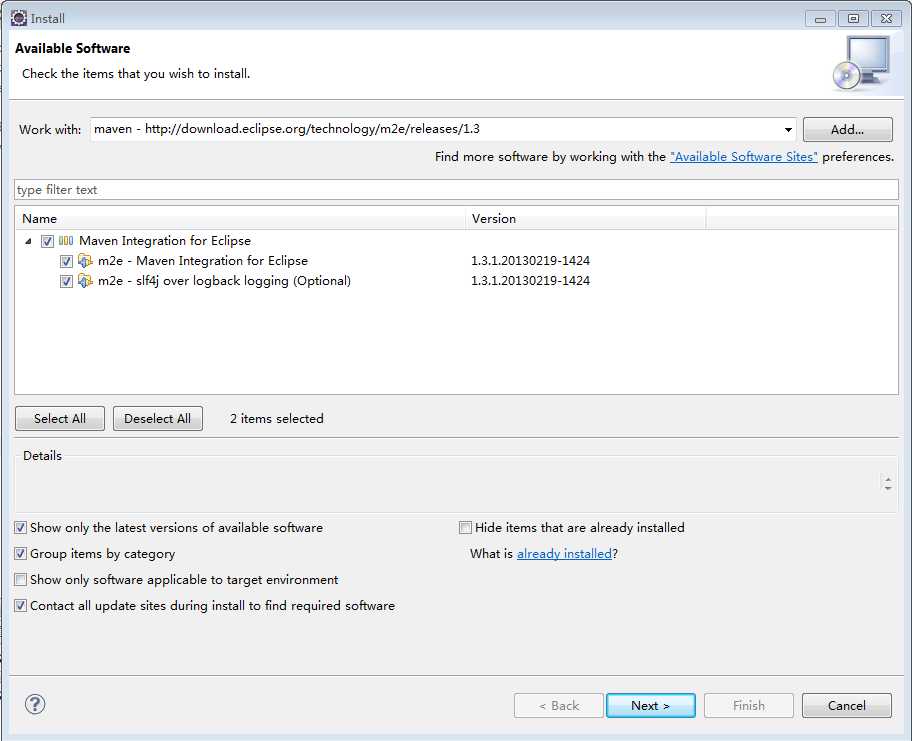Click the Version column header
The image size is (912, 741).
[586, 219]
